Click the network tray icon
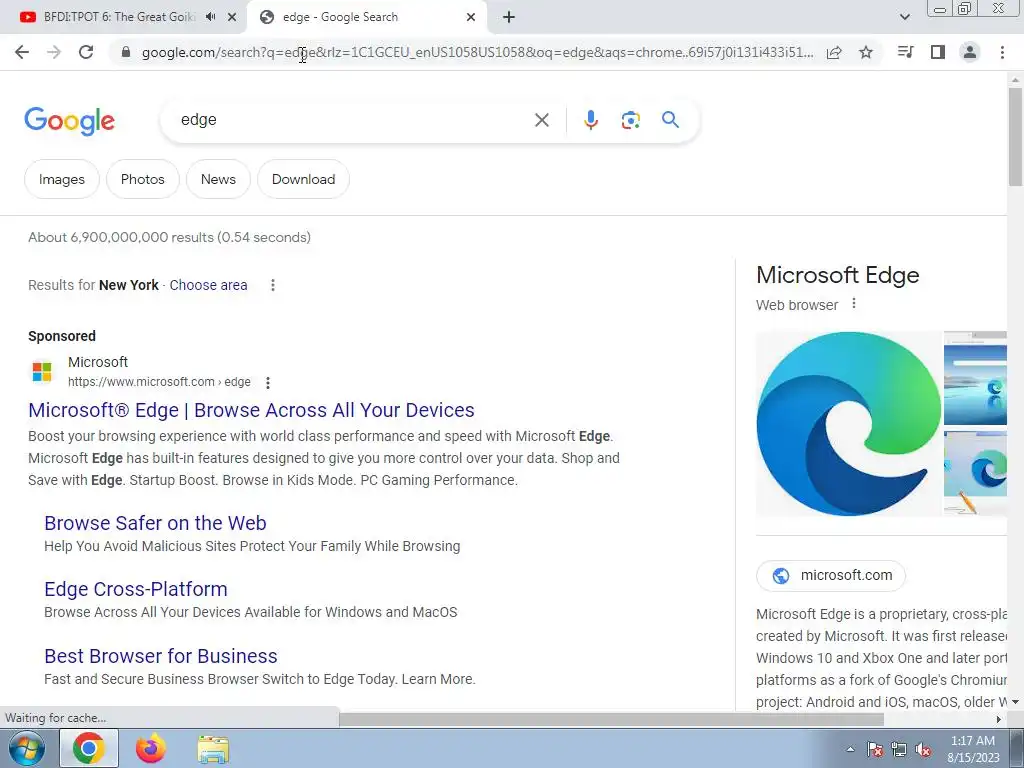This screenshot has width=1024, height=768. click(899, 749)
